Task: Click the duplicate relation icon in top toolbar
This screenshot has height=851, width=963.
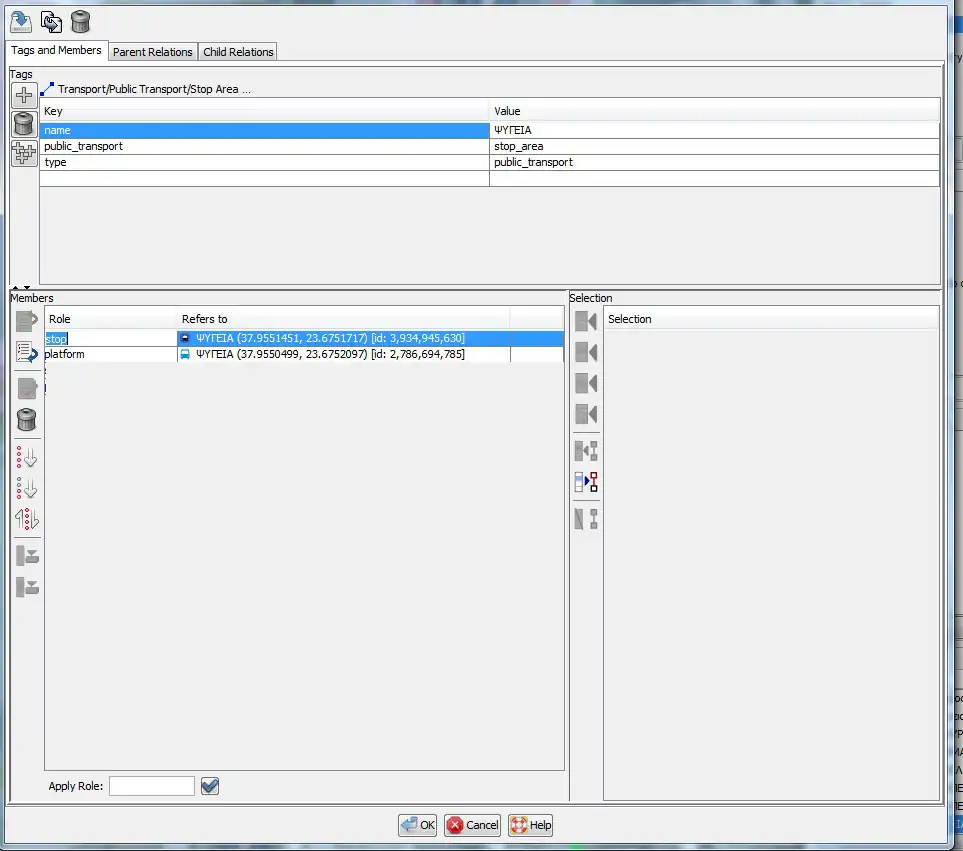Action: click(x=51, y=21)
